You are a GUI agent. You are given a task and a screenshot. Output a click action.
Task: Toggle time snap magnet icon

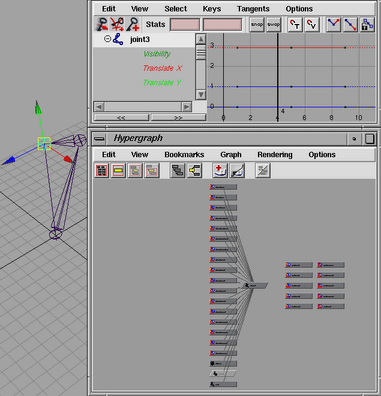click(295, 25)
